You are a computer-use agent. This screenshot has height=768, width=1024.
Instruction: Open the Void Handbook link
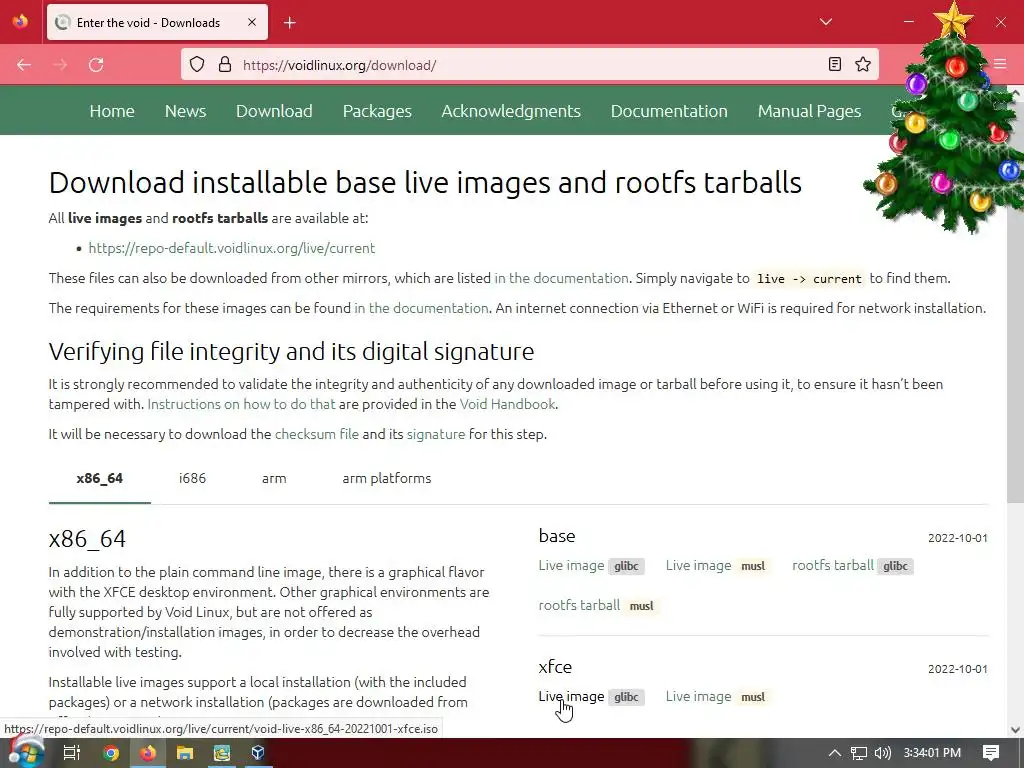click(507, 404)
